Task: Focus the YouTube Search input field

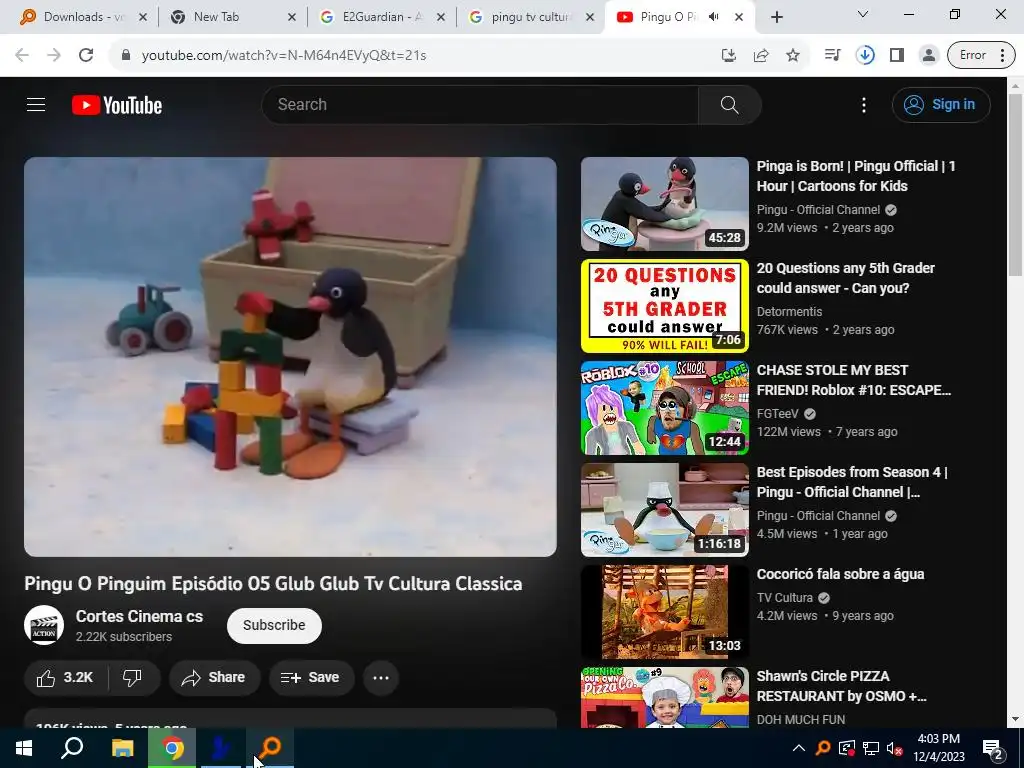Action: pos(480,104)
